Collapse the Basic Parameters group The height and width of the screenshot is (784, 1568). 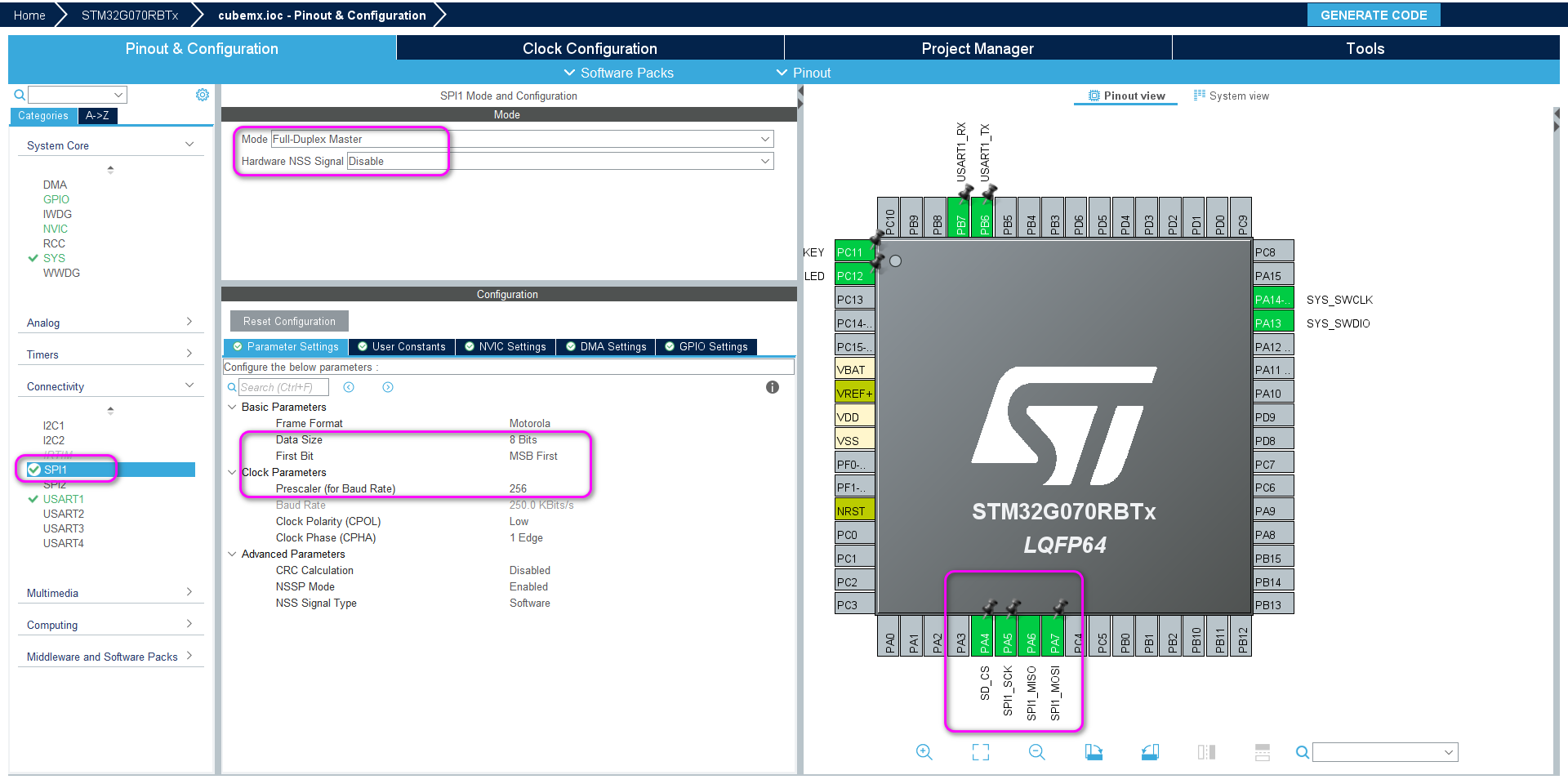[232, 407]
